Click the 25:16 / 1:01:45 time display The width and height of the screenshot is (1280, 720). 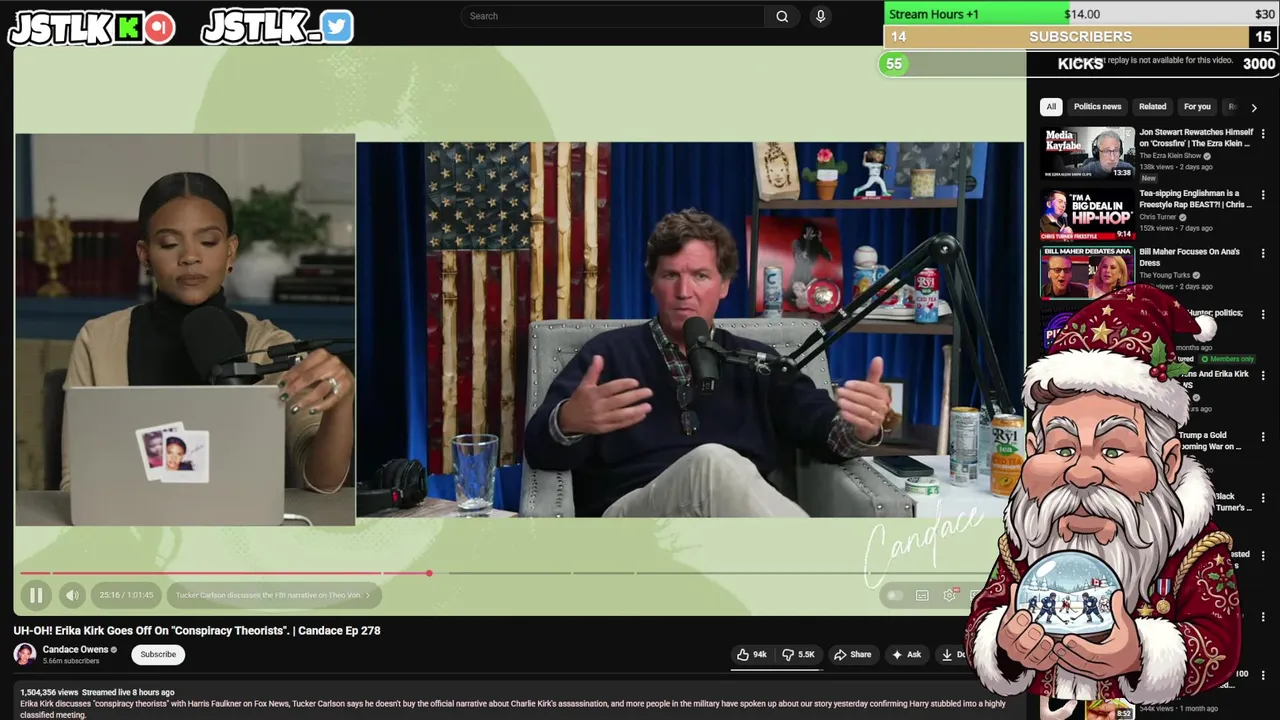pos(126,595)
